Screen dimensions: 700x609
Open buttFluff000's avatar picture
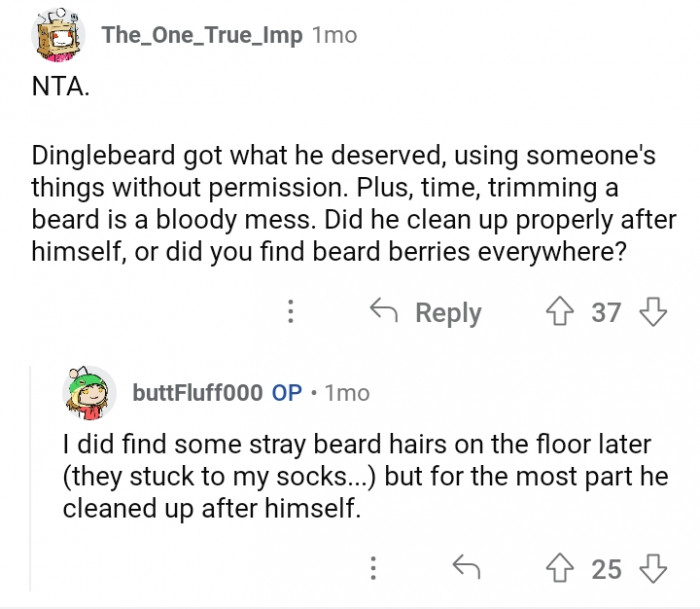click(90, 393)
